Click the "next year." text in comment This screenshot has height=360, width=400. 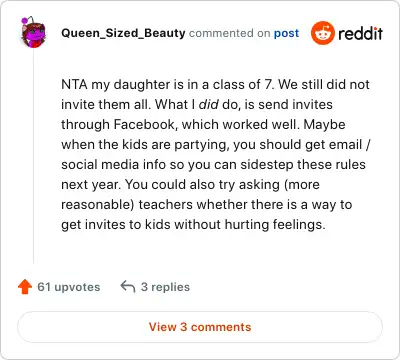(91, 184)
